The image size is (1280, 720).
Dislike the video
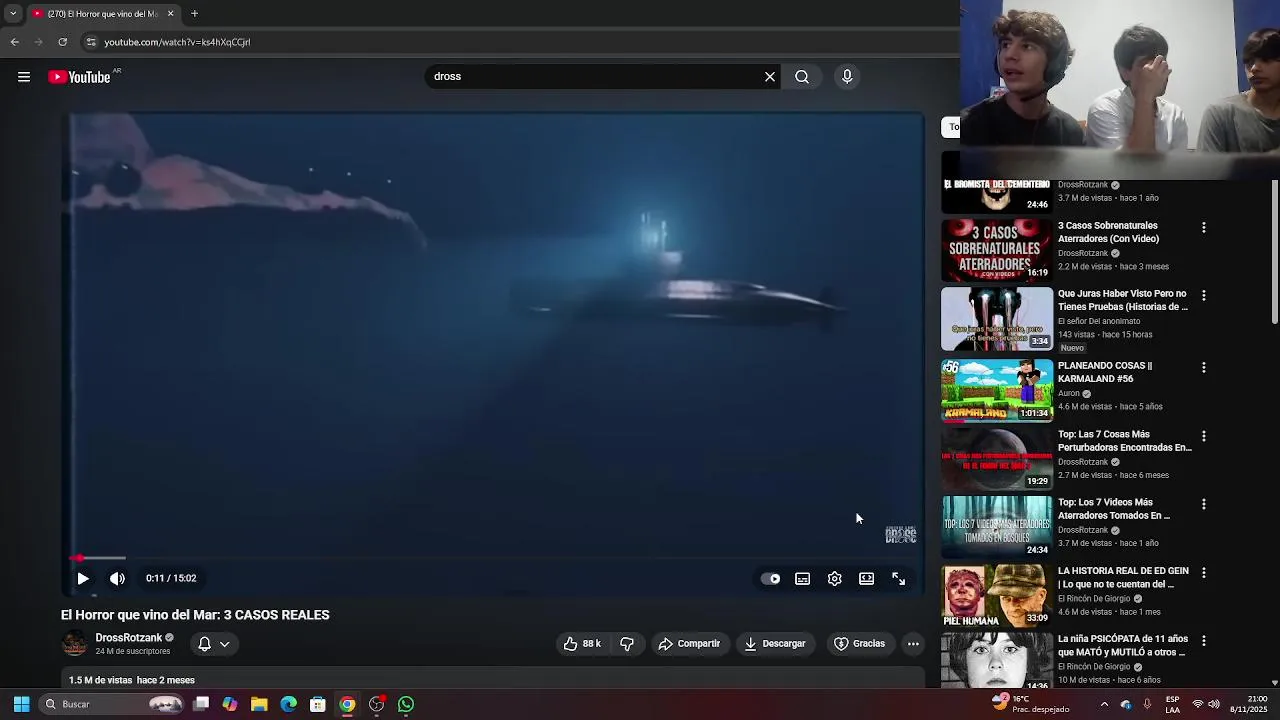click(x=627, y=644)
